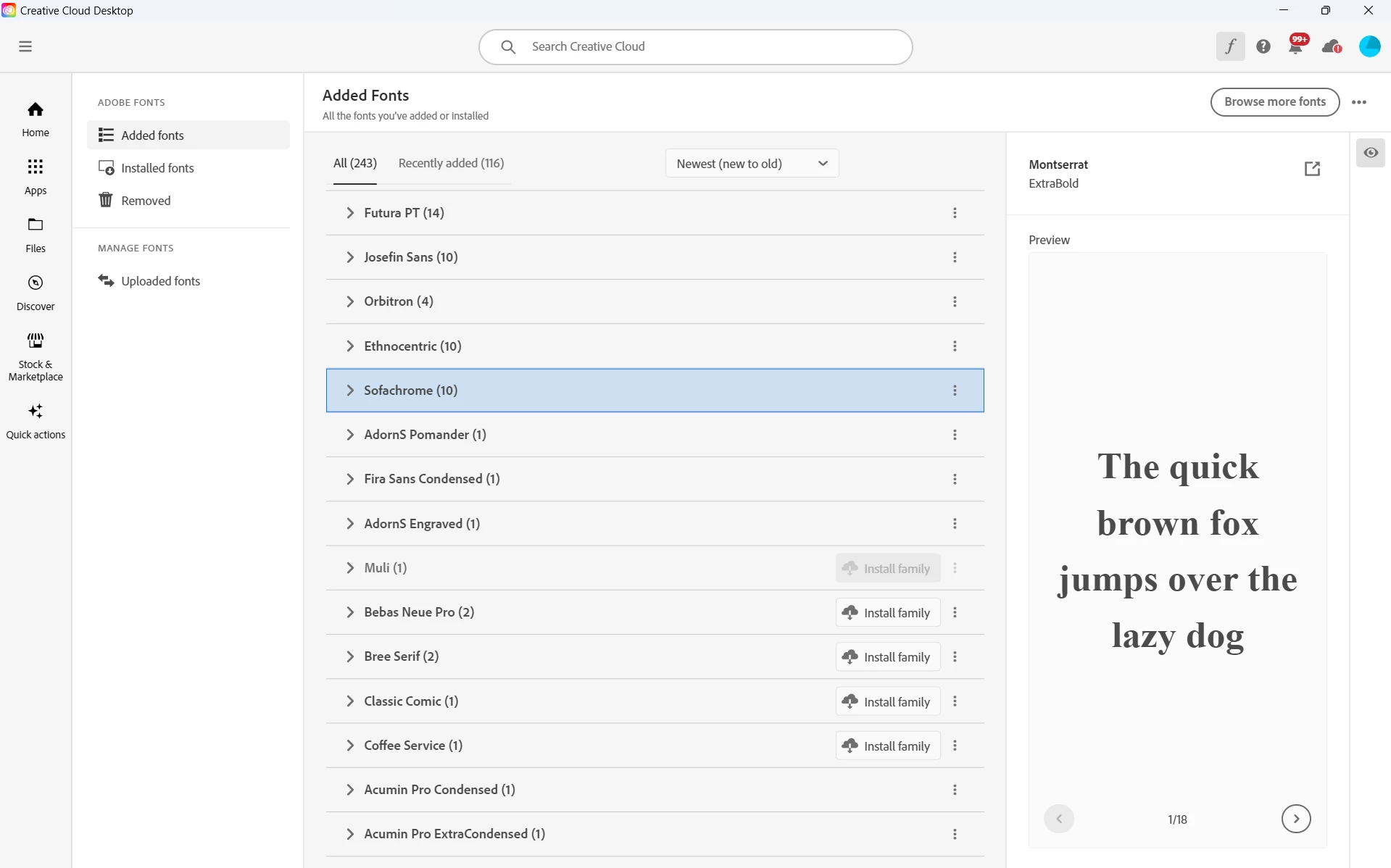Viewport: 1391px width, 868px height.
Task: Install the Bebas Neue Pro family
Action: pyautogui.click(x=888, y=612)
